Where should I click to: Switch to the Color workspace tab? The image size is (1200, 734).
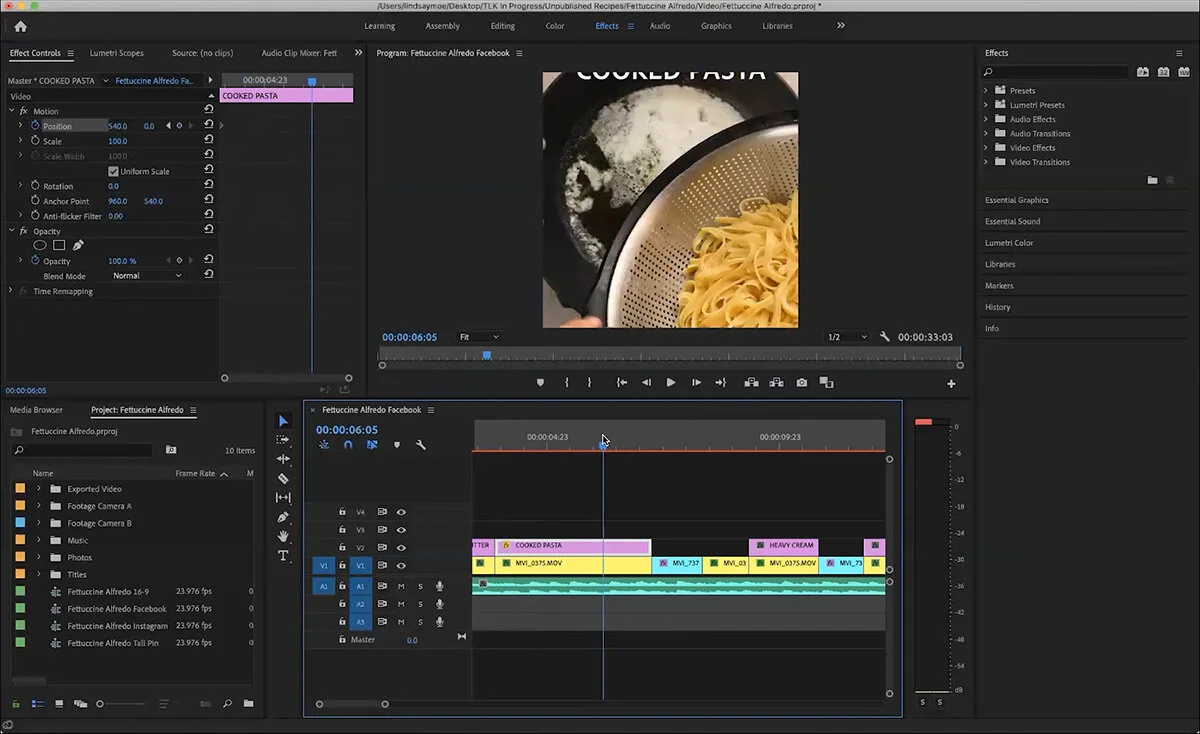554,26
